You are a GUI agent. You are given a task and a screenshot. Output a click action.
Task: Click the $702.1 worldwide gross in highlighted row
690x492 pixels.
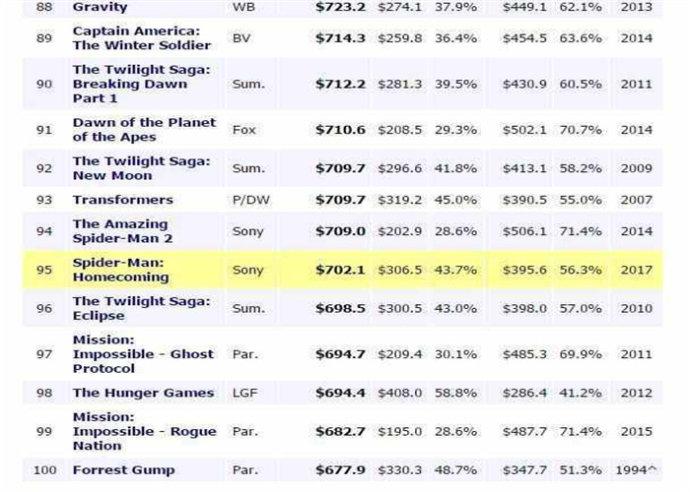click(340, 270)
